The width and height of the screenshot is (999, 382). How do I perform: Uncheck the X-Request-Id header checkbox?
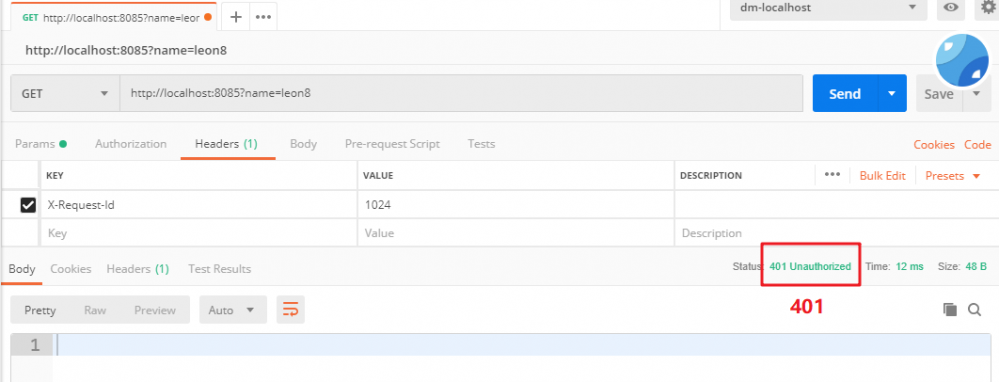pos(28,205)
